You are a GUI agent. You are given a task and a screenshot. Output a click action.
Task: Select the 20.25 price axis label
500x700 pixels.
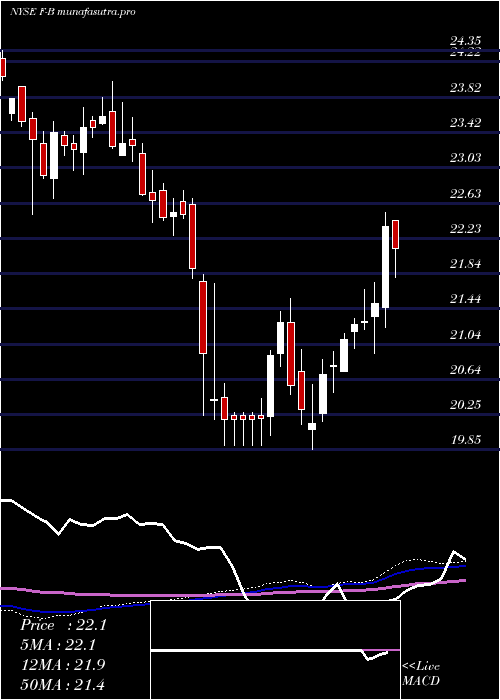(465, 405)
